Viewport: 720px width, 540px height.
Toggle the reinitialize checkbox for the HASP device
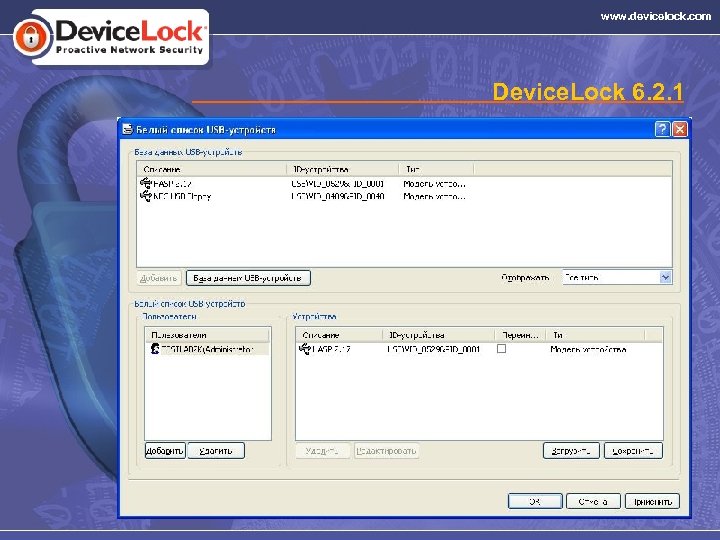501,349
